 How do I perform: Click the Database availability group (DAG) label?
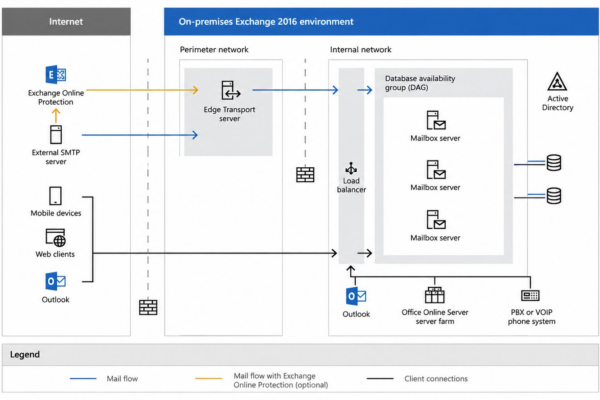[420, 83]
